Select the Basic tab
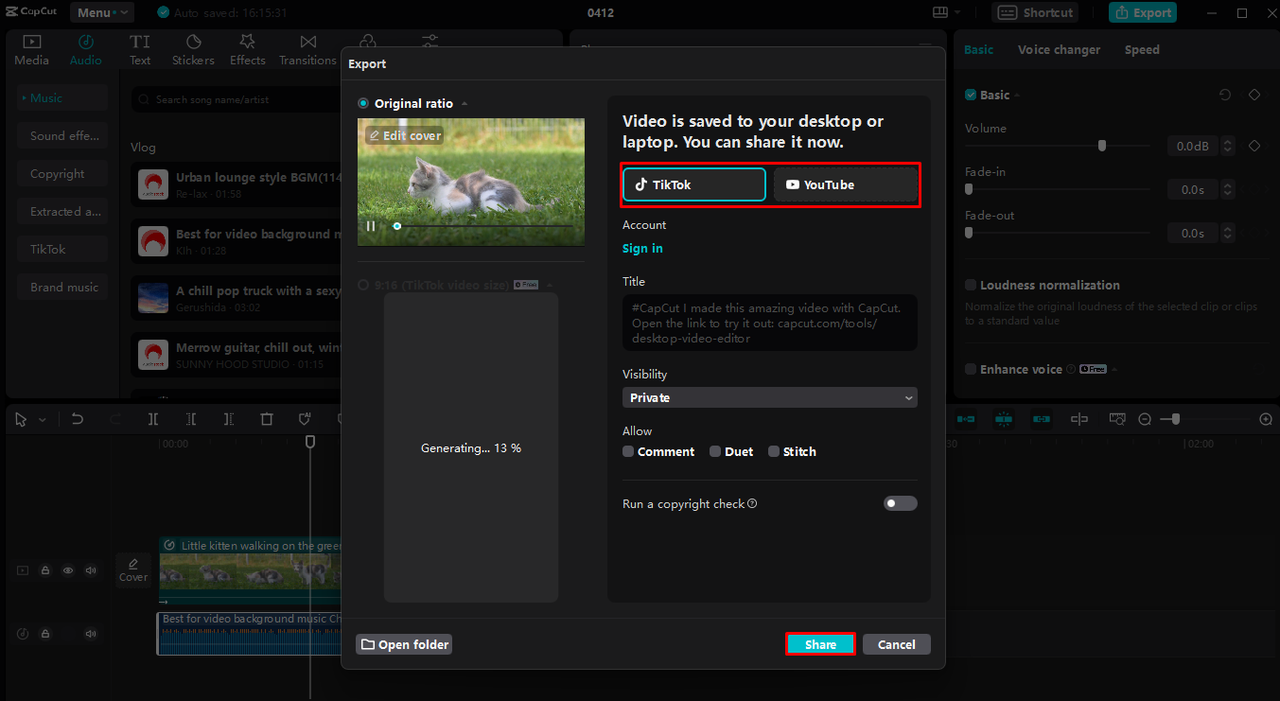Screen dimensions: 1280x701 [978, 50]
